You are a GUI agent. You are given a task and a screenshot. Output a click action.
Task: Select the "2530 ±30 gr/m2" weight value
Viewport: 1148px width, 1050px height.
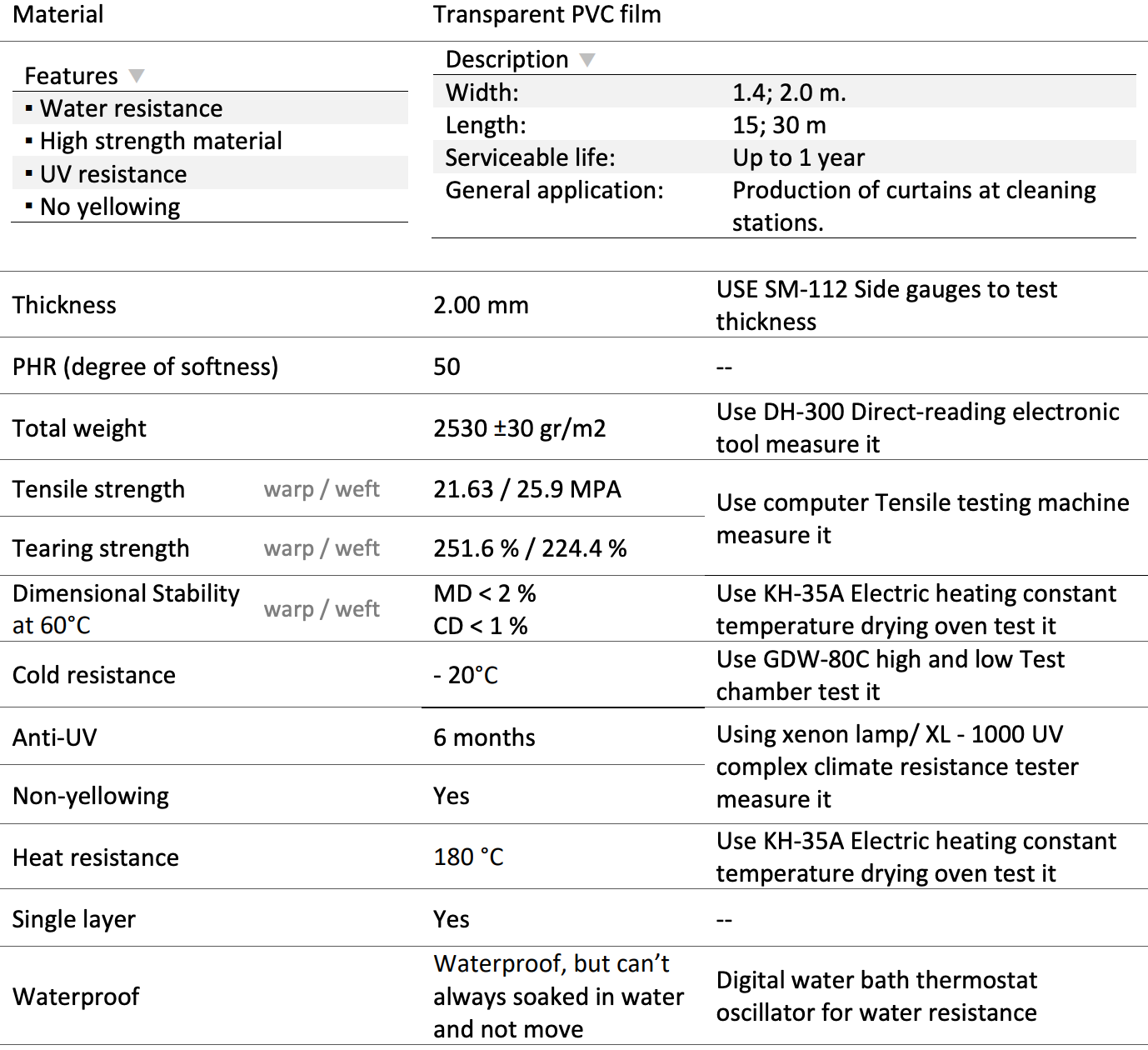click(x=519, y=428)
